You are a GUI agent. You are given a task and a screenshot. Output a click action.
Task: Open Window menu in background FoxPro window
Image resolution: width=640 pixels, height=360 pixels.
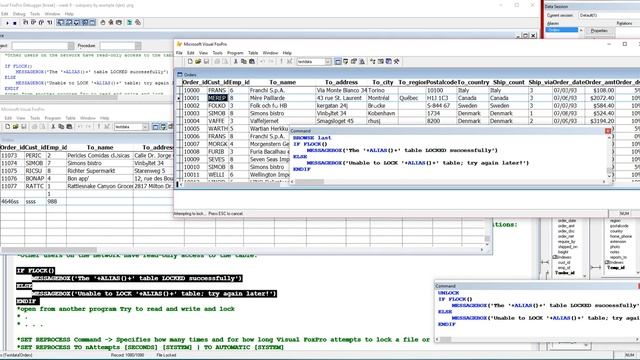(x=88, y=118)
